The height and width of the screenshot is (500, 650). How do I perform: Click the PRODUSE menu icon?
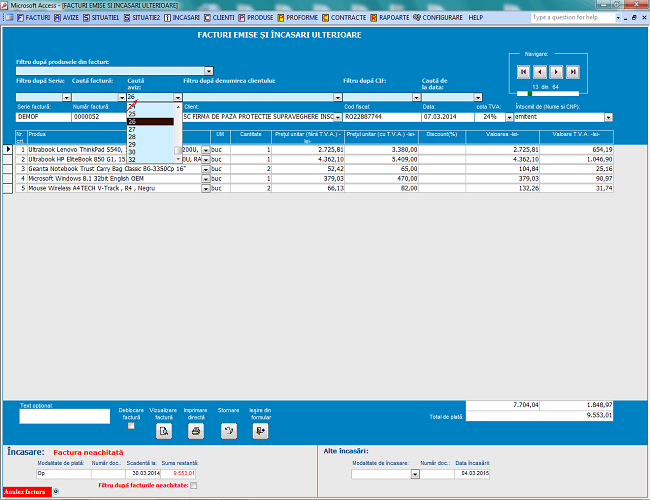click(242, 18)
